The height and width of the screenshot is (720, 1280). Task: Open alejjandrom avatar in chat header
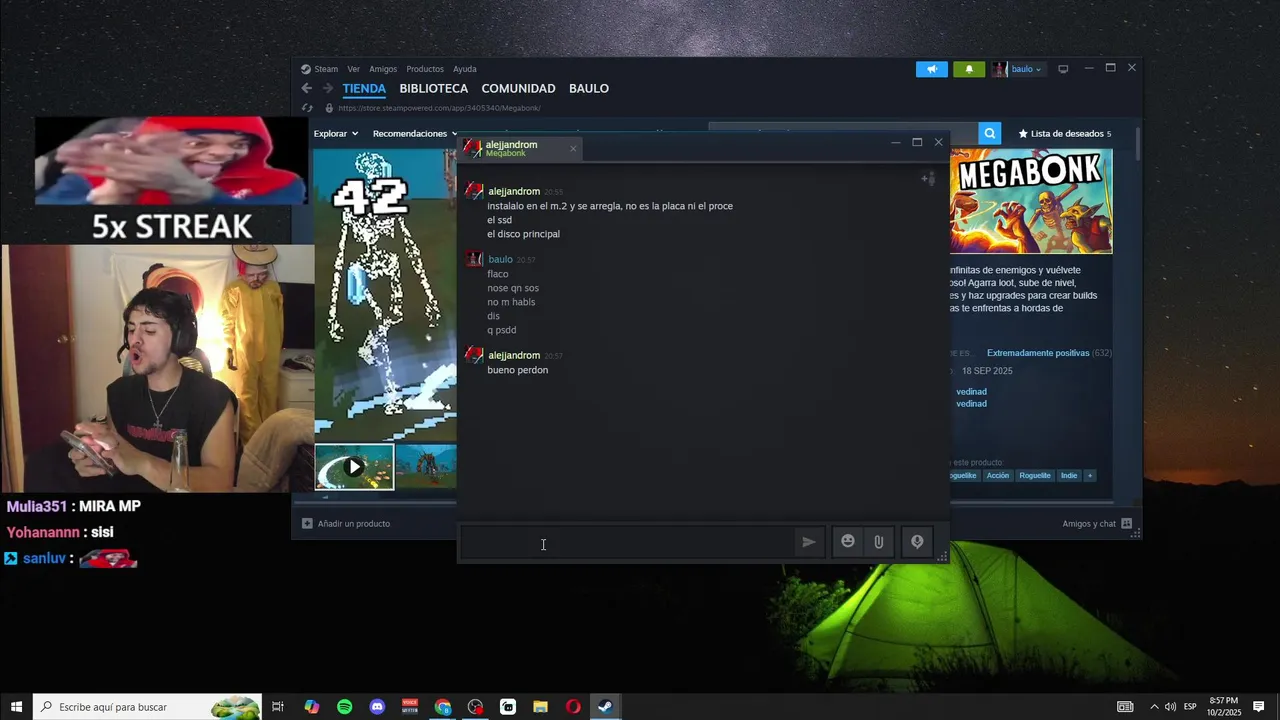tap(472, 149)
